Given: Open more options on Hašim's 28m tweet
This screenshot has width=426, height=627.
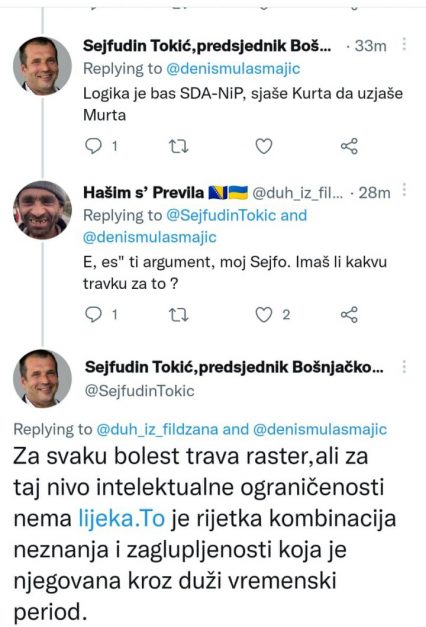Looking at the screenshot, I should coord(404,190).
